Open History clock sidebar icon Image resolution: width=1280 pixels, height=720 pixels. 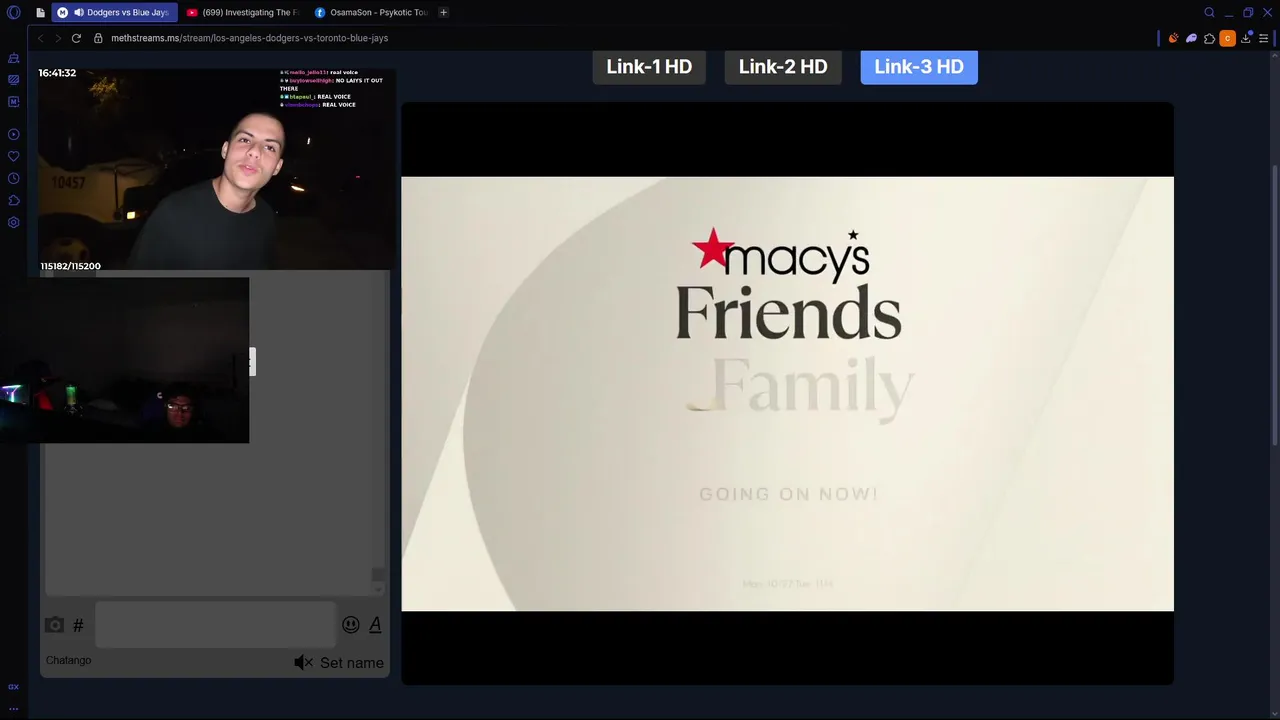click(13, 178)
